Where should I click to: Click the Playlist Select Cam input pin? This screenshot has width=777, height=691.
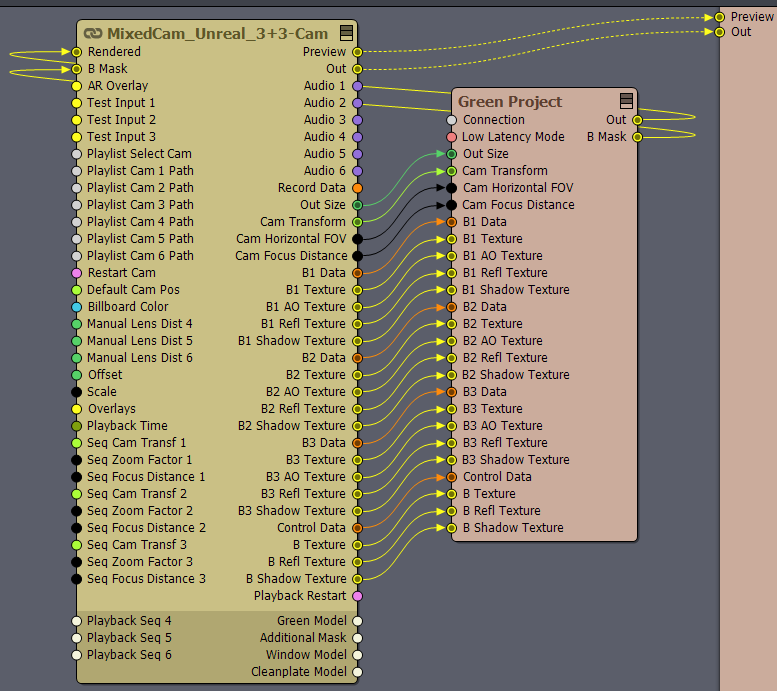click(x=77, y=154)
